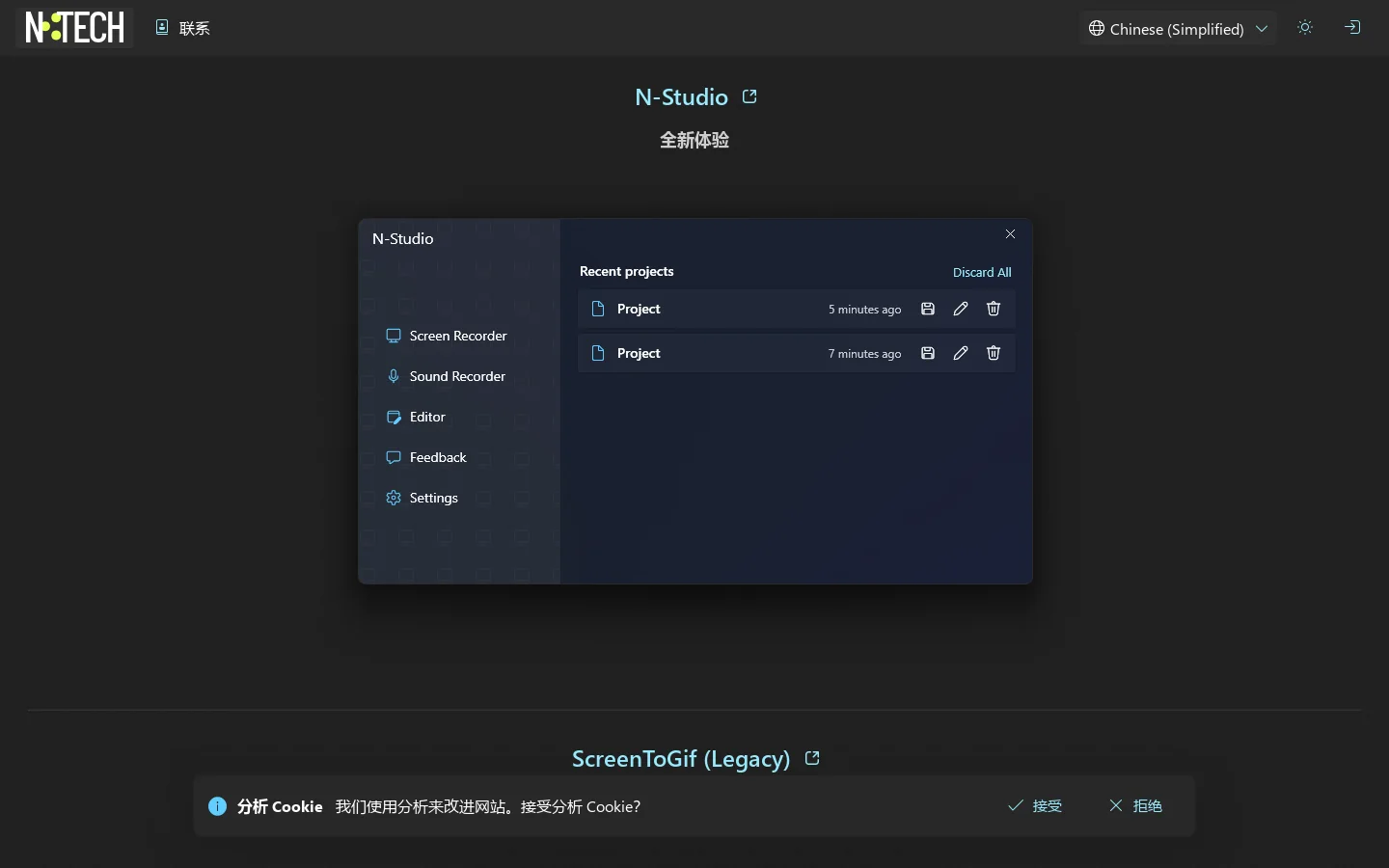Open the Chinese (Simplified) language dropdown
1389x868 pixels.
(x=1178, y=29)
